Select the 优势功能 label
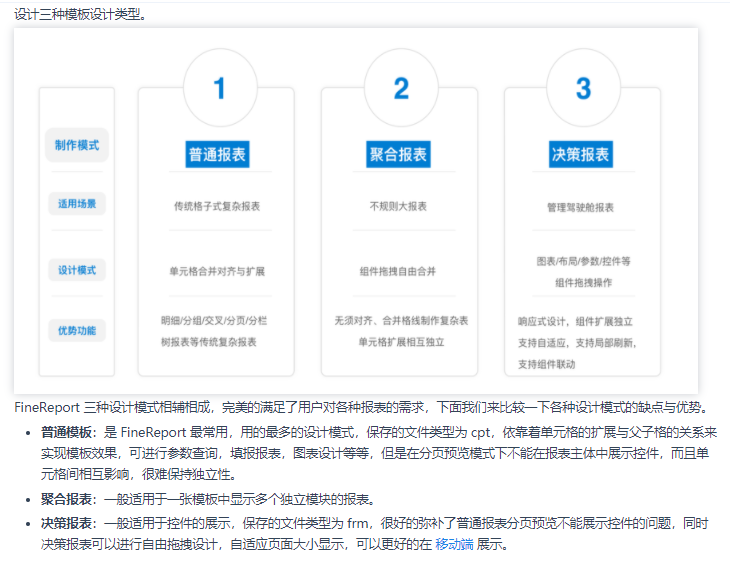 point(77,331)
